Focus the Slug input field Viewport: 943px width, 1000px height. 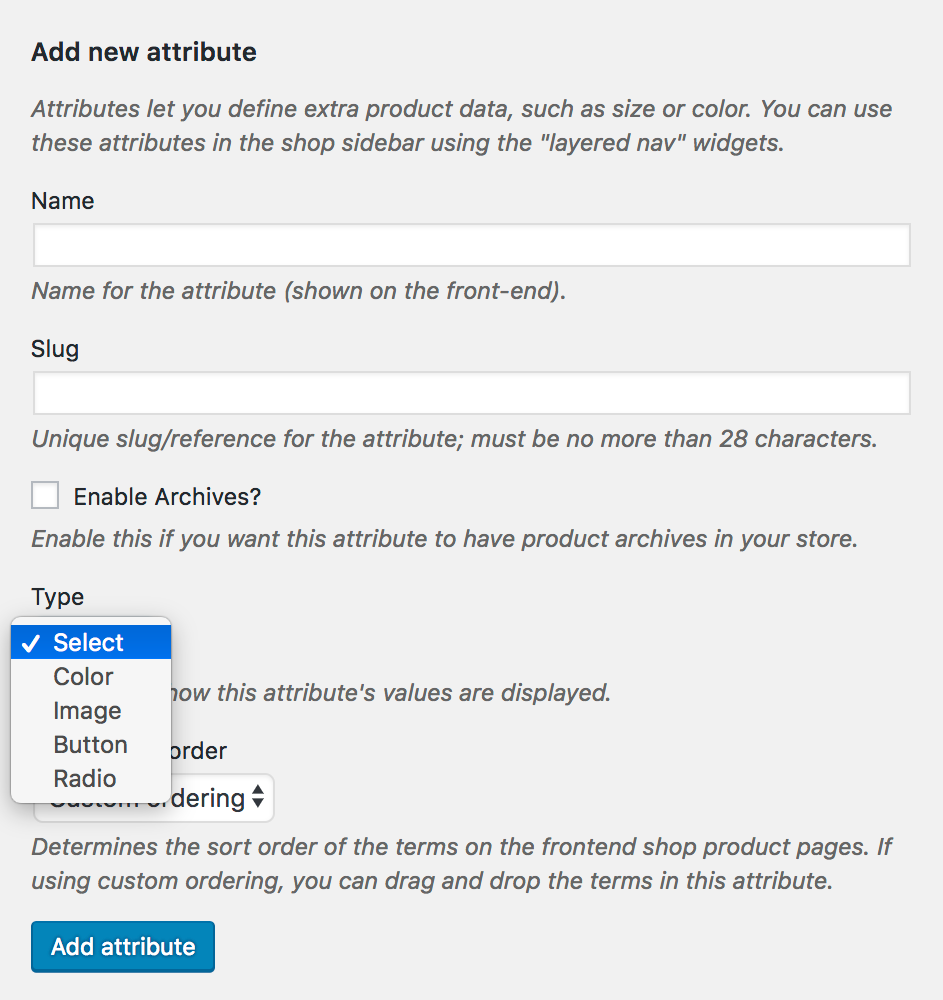(x=471, y=393)
